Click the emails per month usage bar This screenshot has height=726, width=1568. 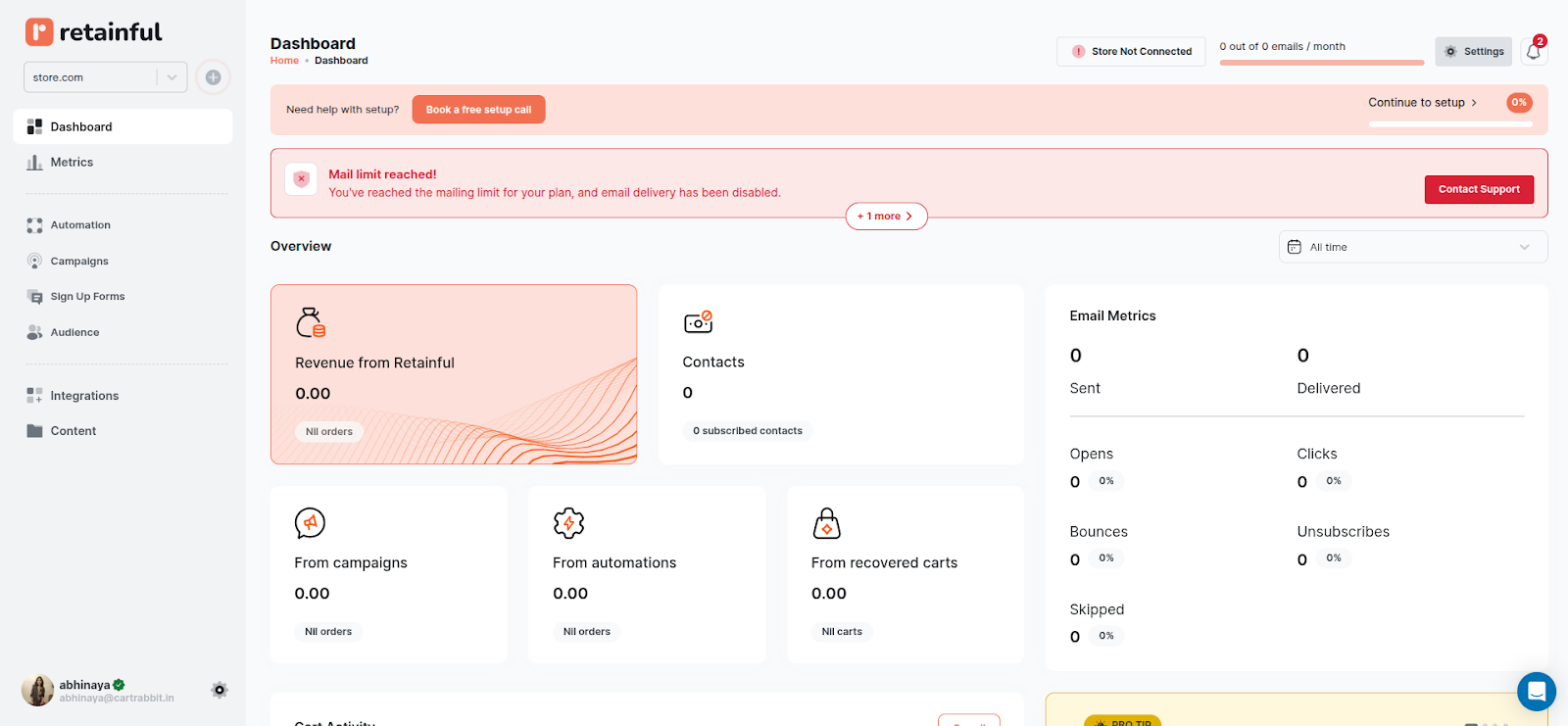[1322, 63]
